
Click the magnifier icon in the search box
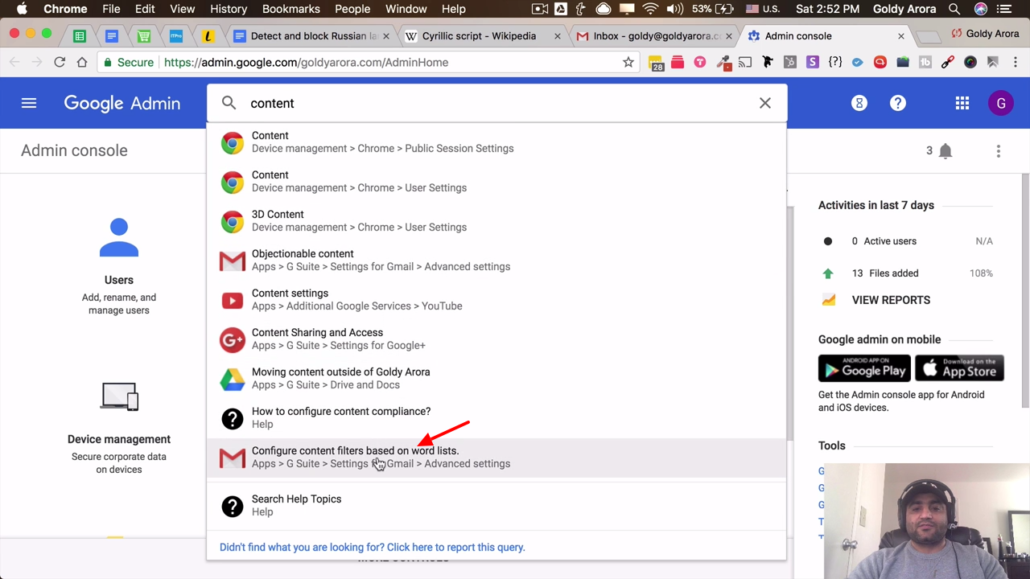[229, 103]
